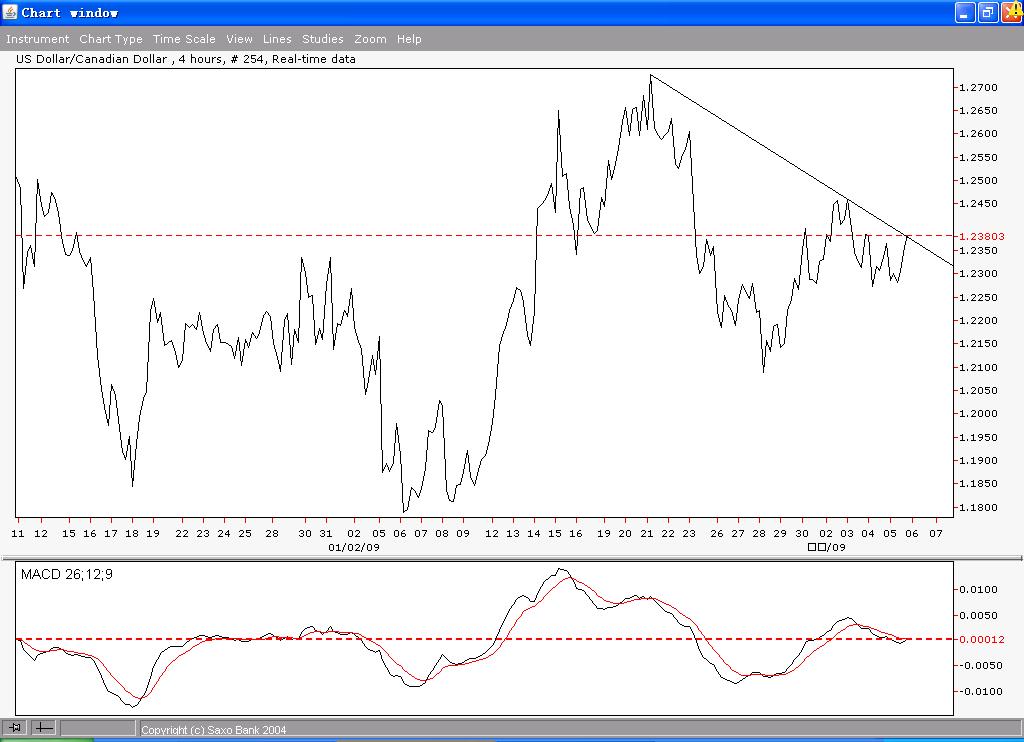1024x742 pixels.
Task: Click the 0.0100 MACD axis label
Action: 978,589
